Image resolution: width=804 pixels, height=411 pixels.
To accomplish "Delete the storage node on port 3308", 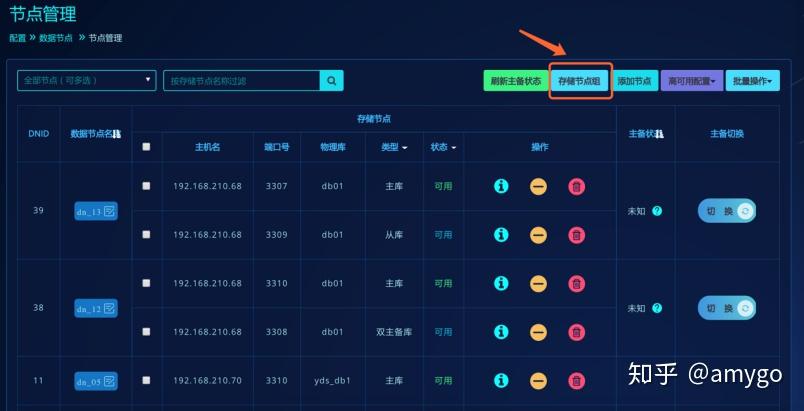I will 576,332.
